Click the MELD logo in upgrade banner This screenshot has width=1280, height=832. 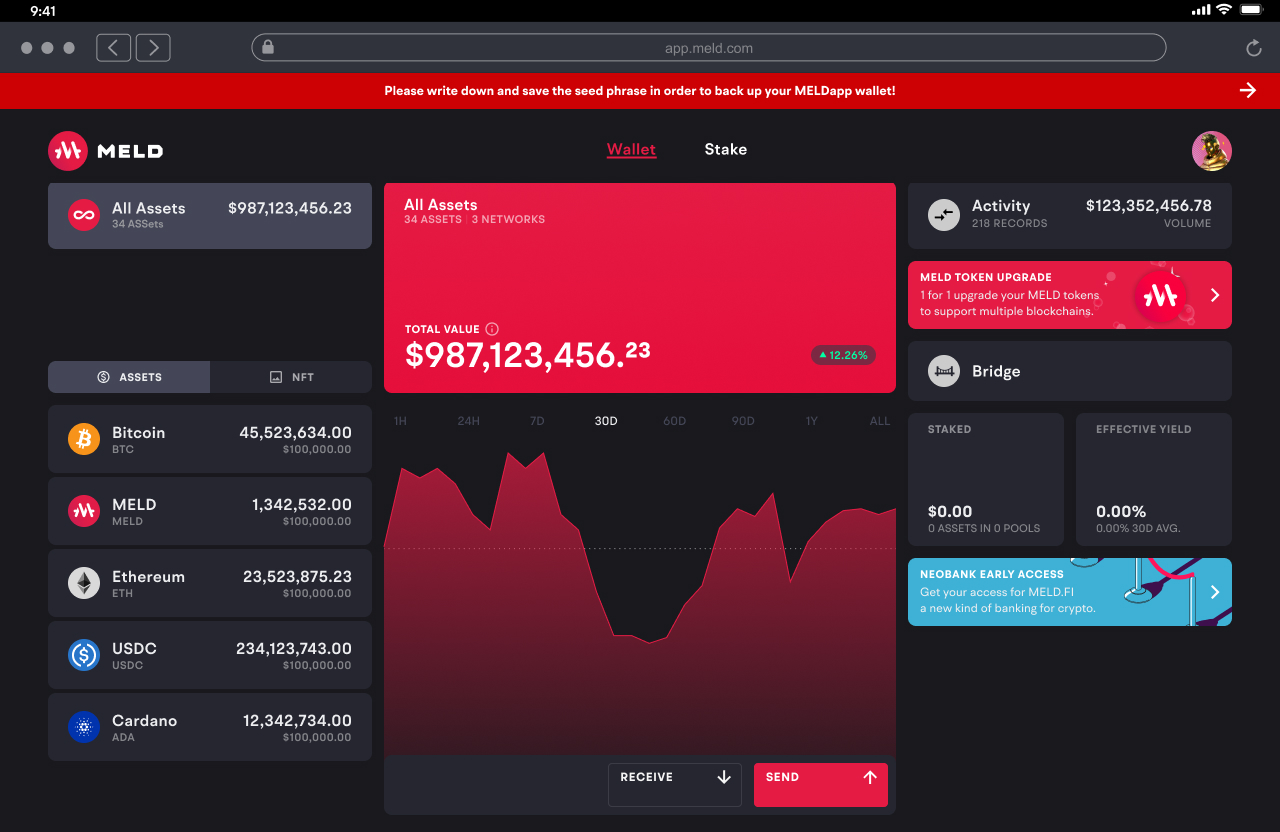tap(1161, 295)
